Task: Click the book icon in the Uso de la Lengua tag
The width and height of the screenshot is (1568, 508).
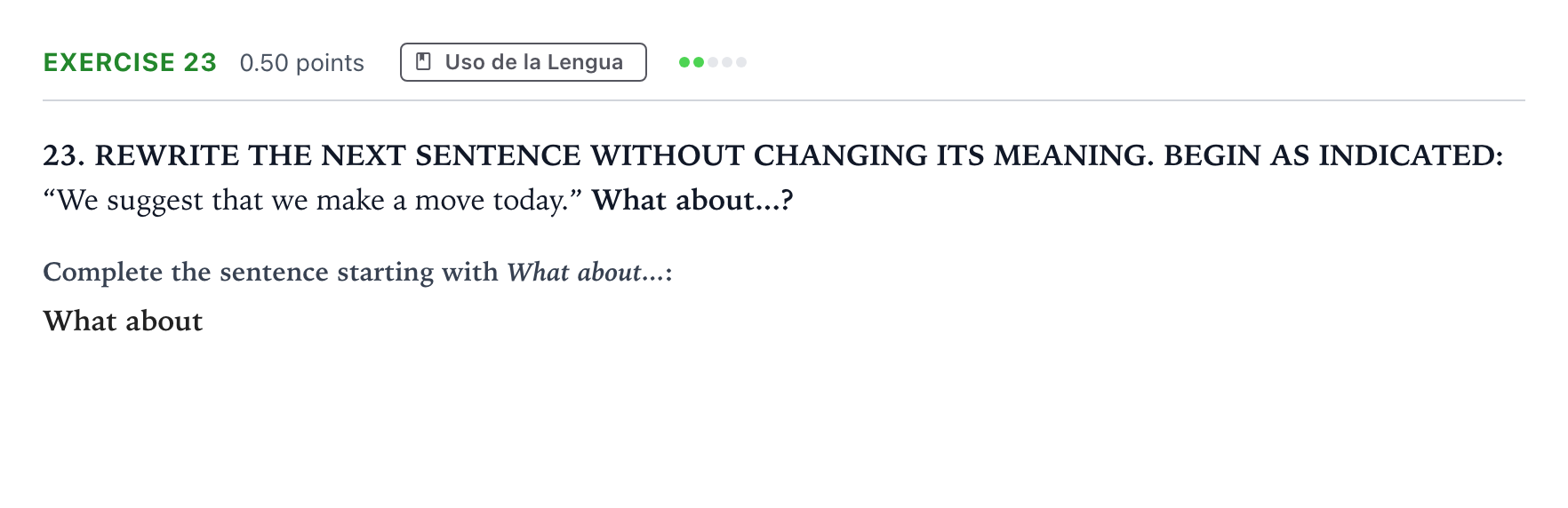Action: [424, 61]
